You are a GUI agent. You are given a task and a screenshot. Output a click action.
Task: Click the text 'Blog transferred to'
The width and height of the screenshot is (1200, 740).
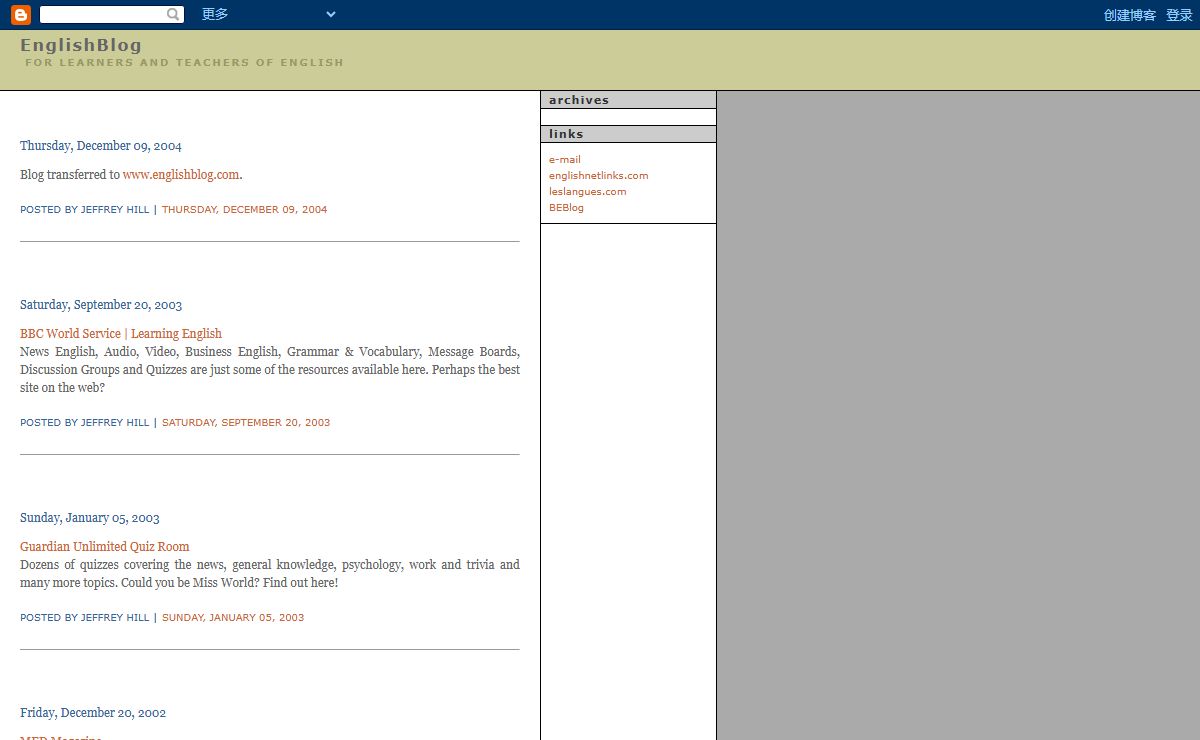tap(70, 175)
